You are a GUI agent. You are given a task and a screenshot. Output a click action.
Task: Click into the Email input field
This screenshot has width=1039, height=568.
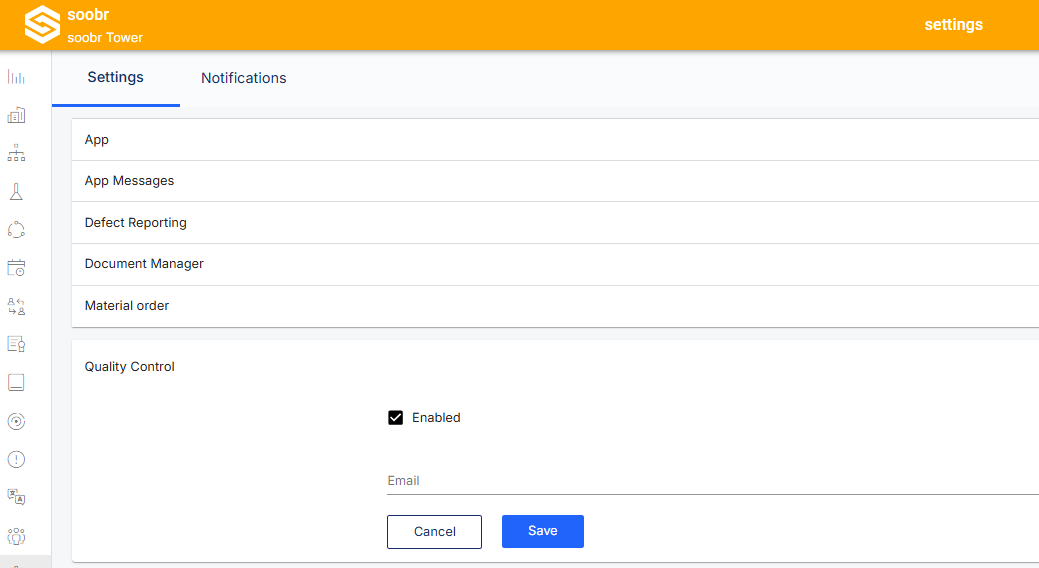(713, 481)
